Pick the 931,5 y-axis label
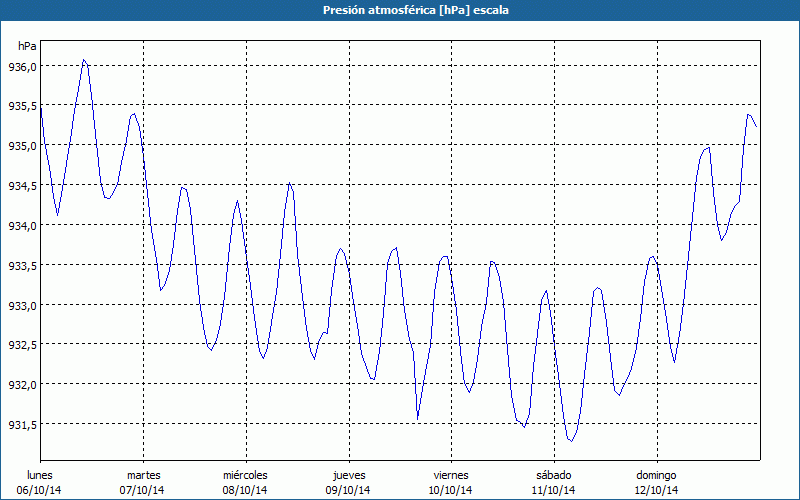 pyautogui.click(x=22, y=424)
